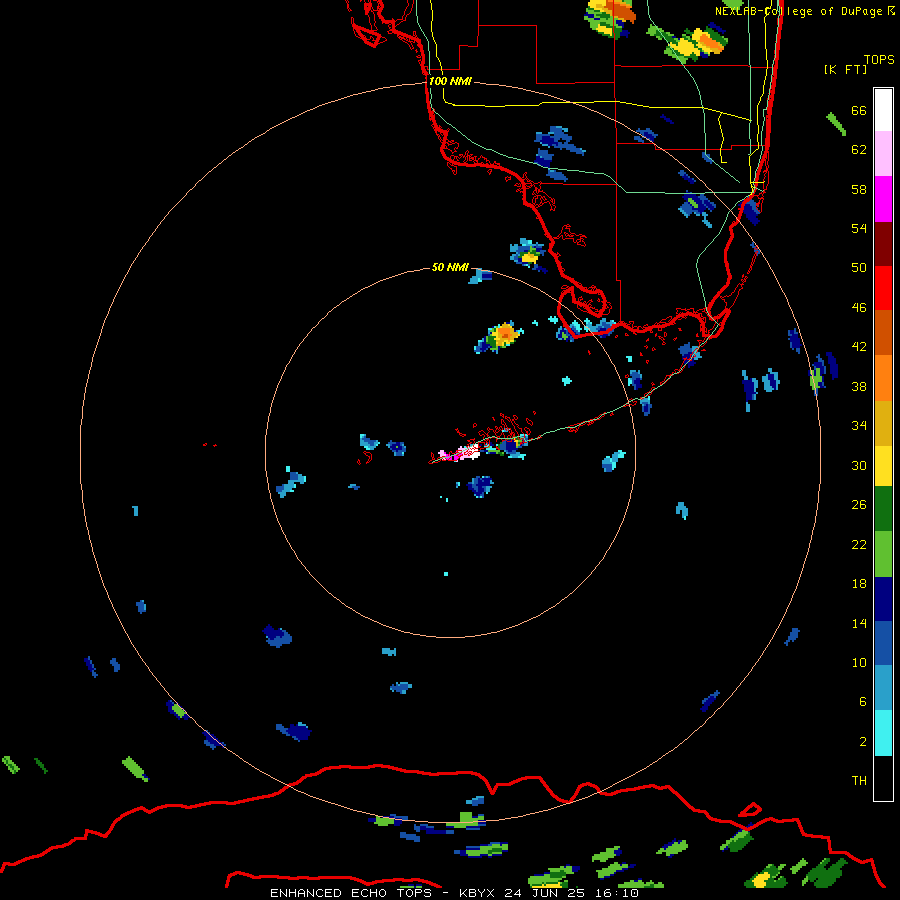Click the NEXLAB-College of DuPage credit text
This screenshot has height=900, width=900.
[798, 11]
